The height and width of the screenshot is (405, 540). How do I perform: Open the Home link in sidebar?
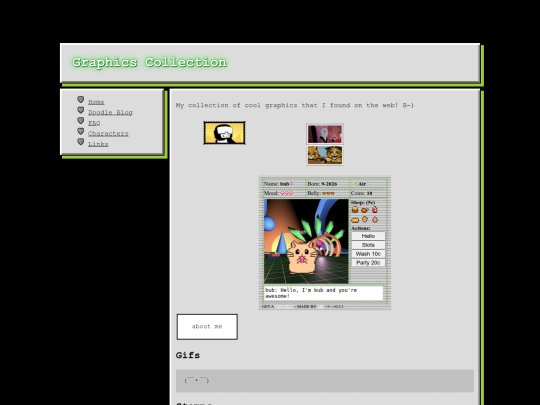96,102
